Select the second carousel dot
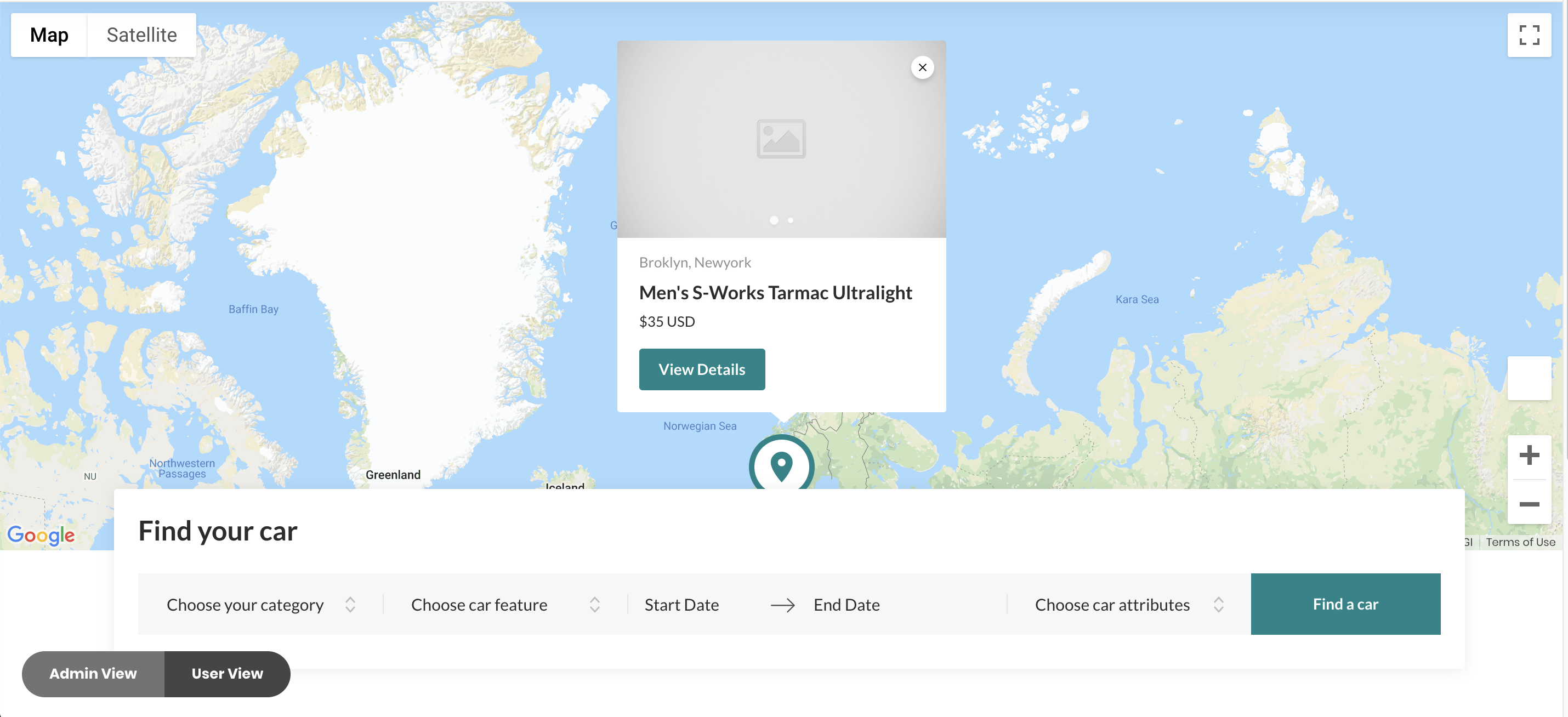The width and height of the screenshot is (1568, 717). [790, 220]
